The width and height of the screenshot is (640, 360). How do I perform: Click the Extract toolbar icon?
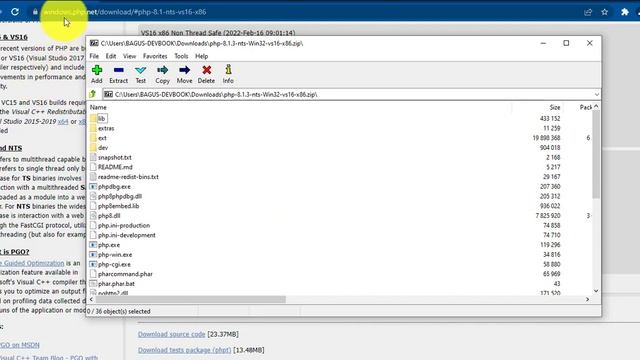(x=119, y=70)
